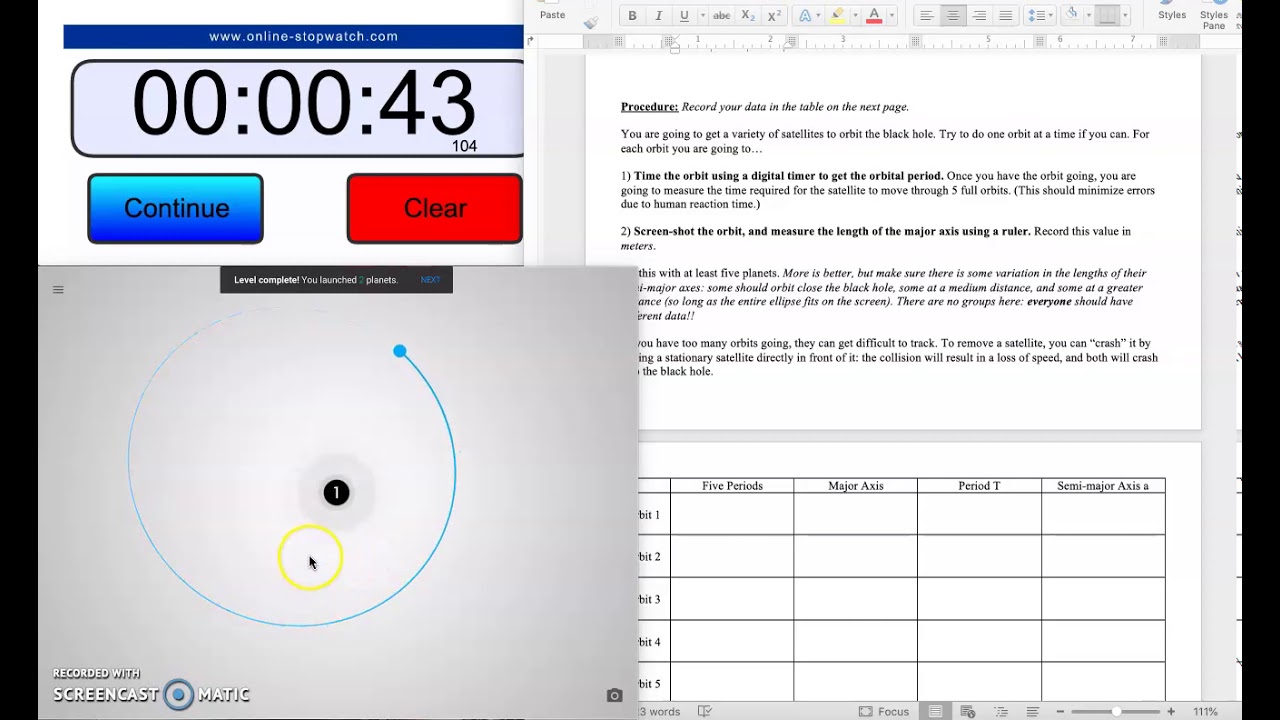Open highlight color dropdown arrow
The width and height of the screenshot is (1280, 720).
pyautogui.click(x=855, y=16)
